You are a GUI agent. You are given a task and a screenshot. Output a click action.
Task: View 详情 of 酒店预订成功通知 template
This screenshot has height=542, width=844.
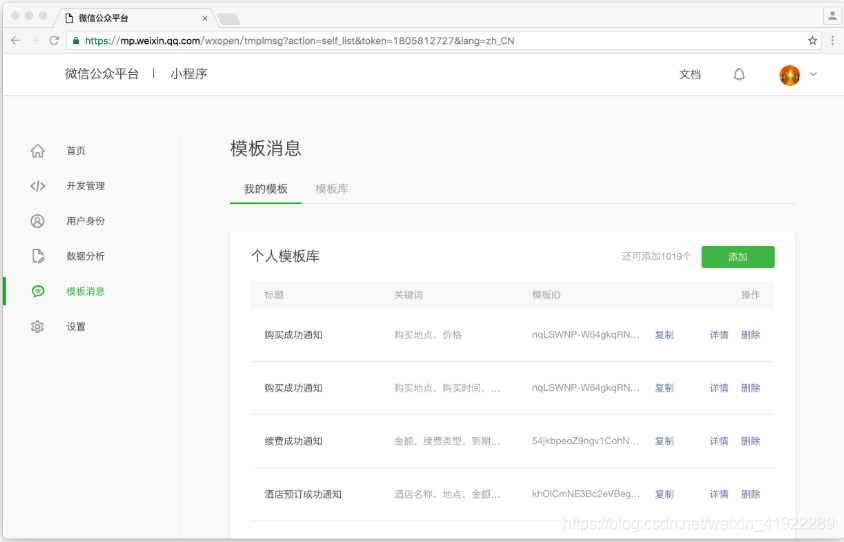pos(719,494)
